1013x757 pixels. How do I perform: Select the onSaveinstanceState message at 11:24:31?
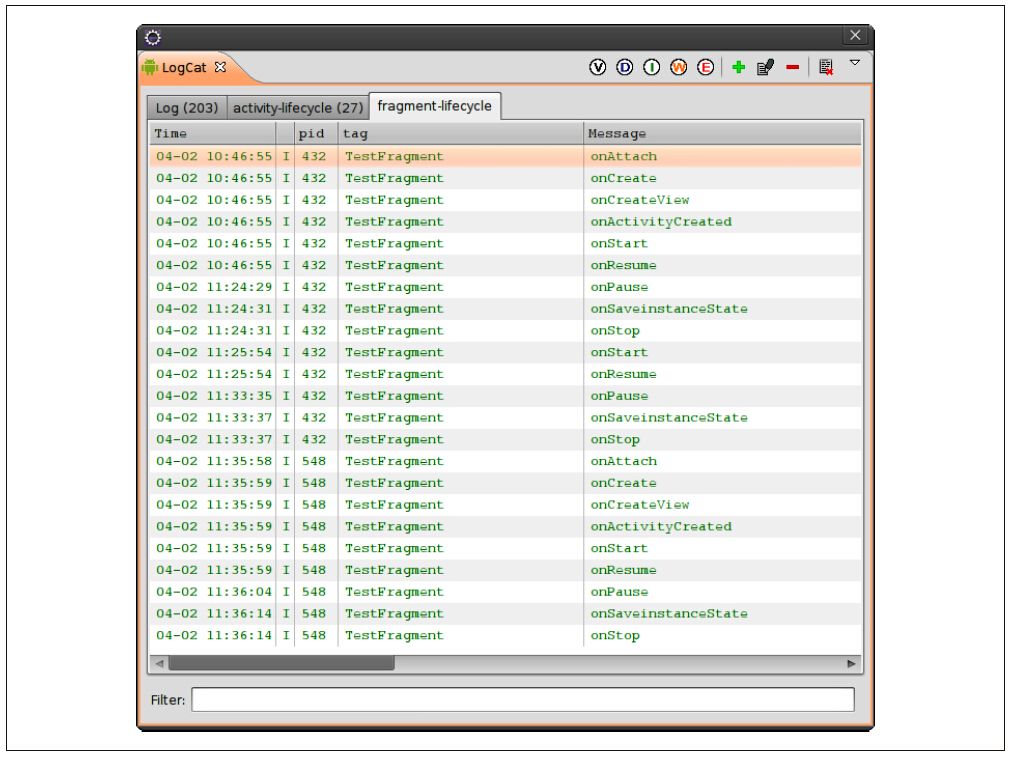coord(669,309)
